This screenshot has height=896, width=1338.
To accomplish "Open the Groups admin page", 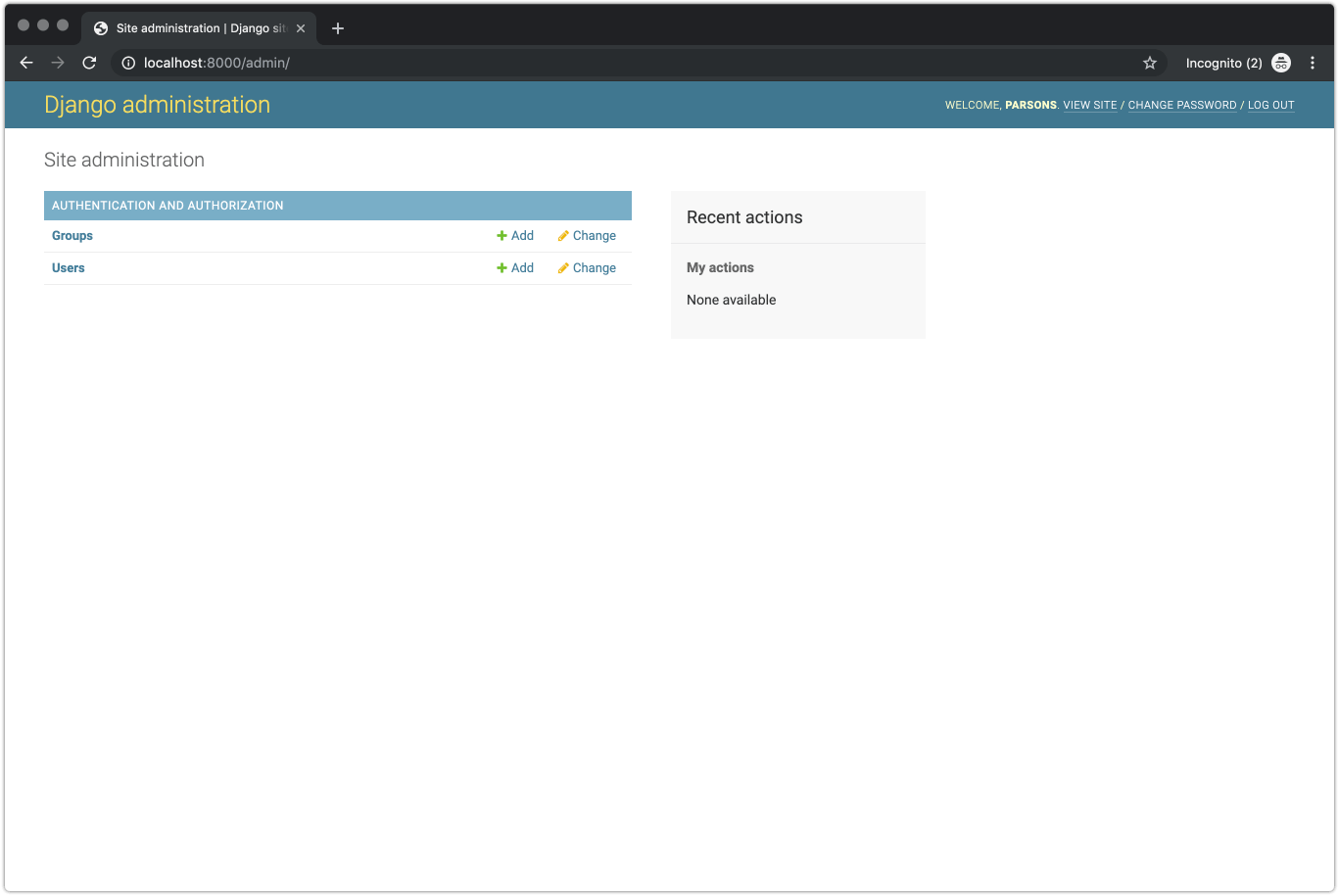I will click(72, 235).
